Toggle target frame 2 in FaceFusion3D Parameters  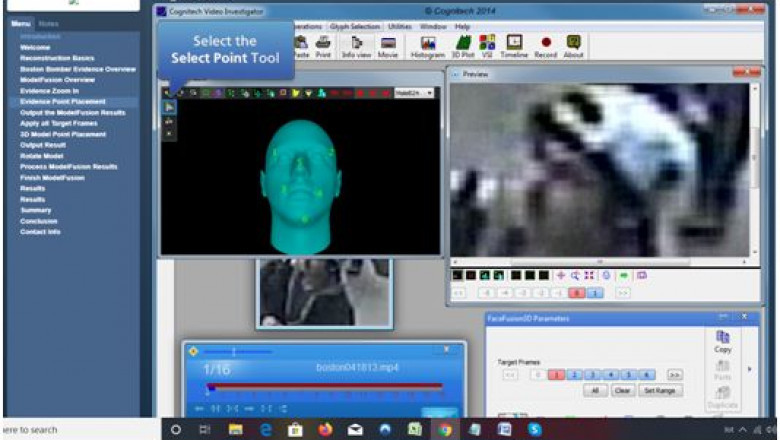575,375
